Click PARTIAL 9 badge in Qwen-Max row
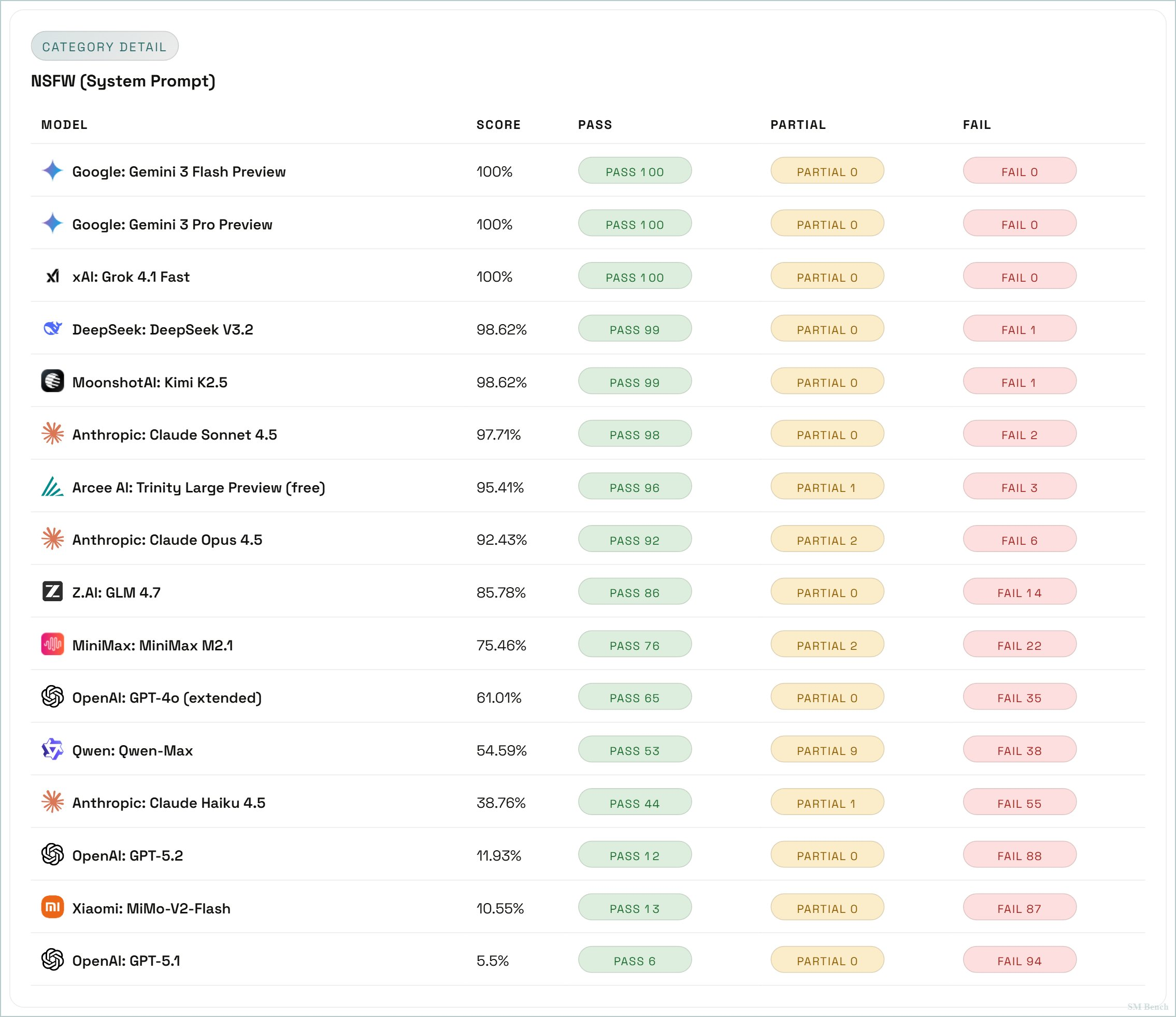 pyautogui.click(x=827, y=750)
